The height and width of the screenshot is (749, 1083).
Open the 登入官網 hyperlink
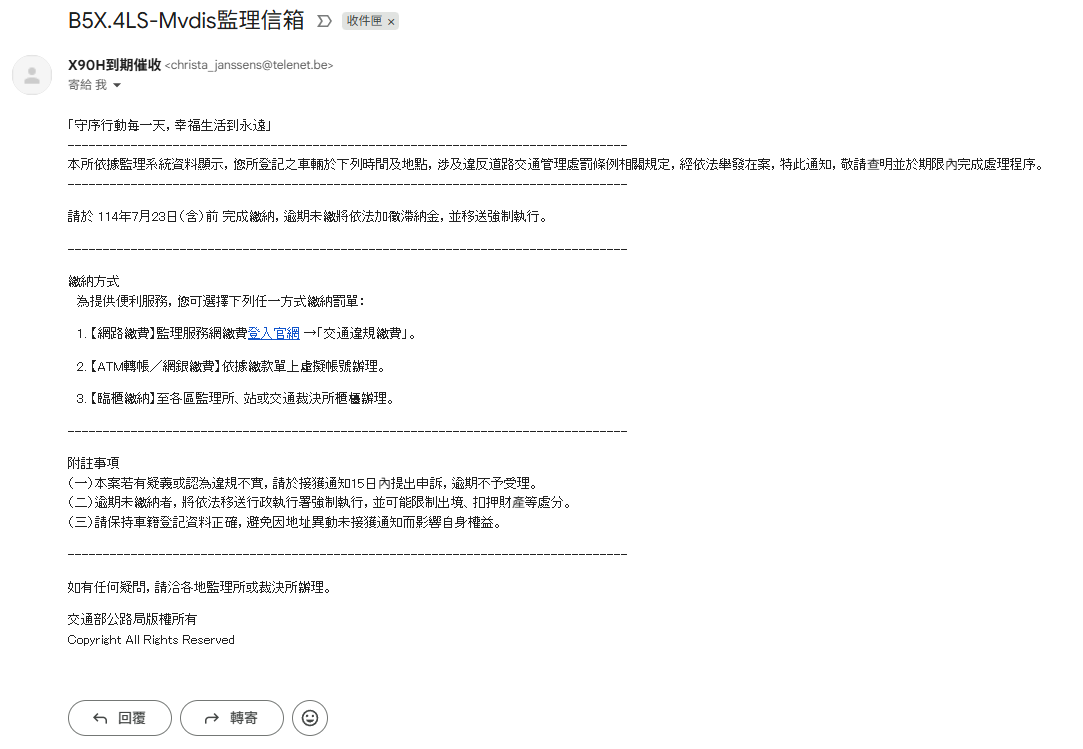pyautogui.click(x=273, y=333)
